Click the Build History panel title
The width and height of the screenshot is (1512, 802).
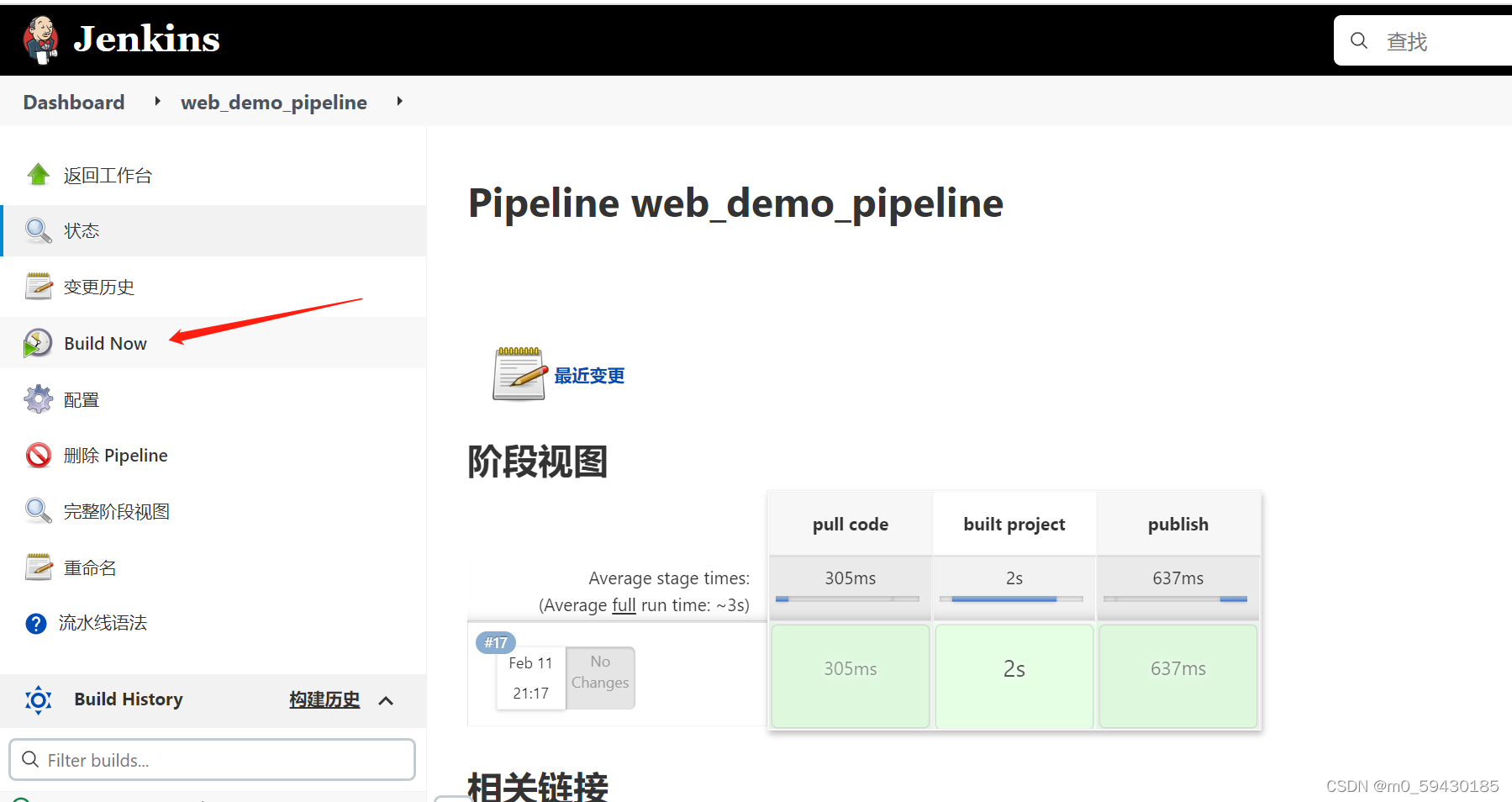click(129, 699)
